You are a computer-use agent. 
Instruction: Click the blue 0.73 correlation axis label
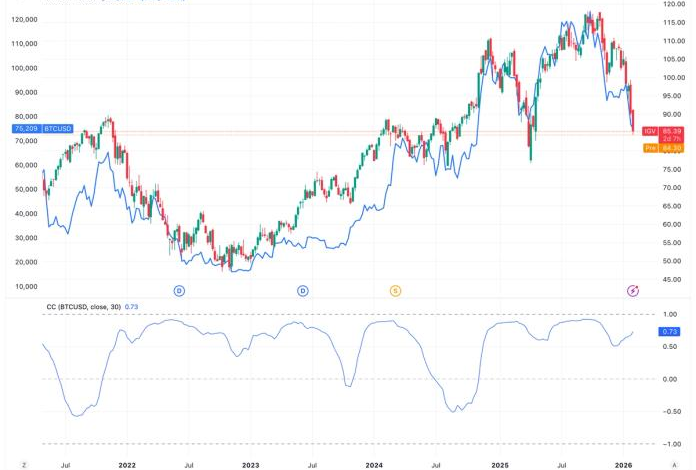tap(672, 332)
